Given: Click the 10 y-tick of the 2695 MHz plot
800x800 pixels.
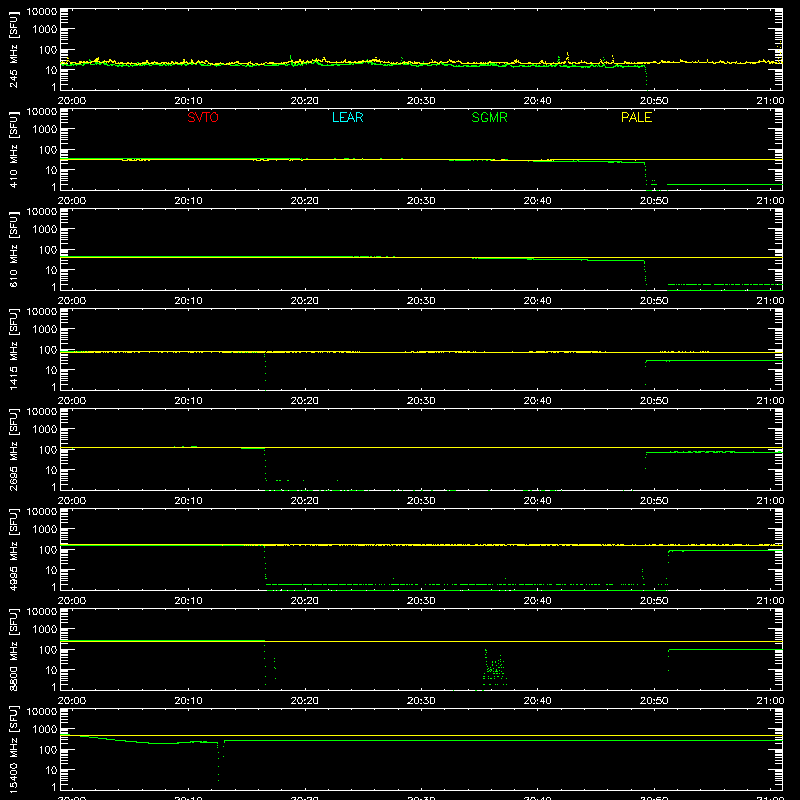Looking at the screenshot, I should (x=51, y=470).
